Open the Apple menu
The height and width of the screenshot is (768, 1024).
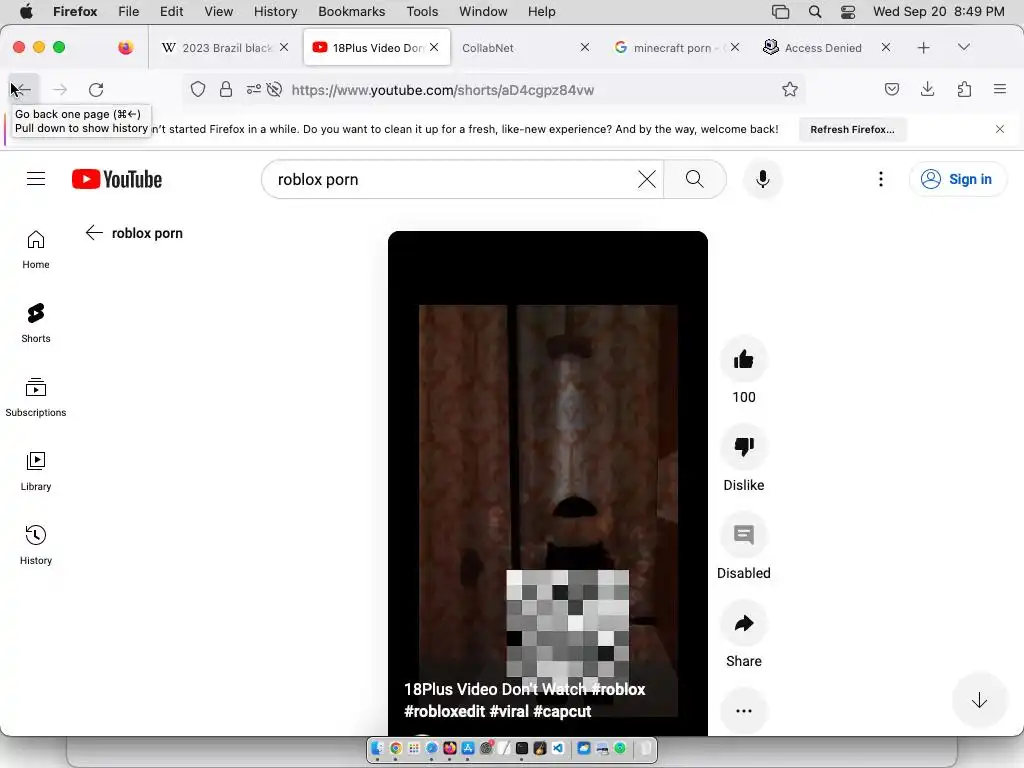pyautogui.click(x=26, y=11)
